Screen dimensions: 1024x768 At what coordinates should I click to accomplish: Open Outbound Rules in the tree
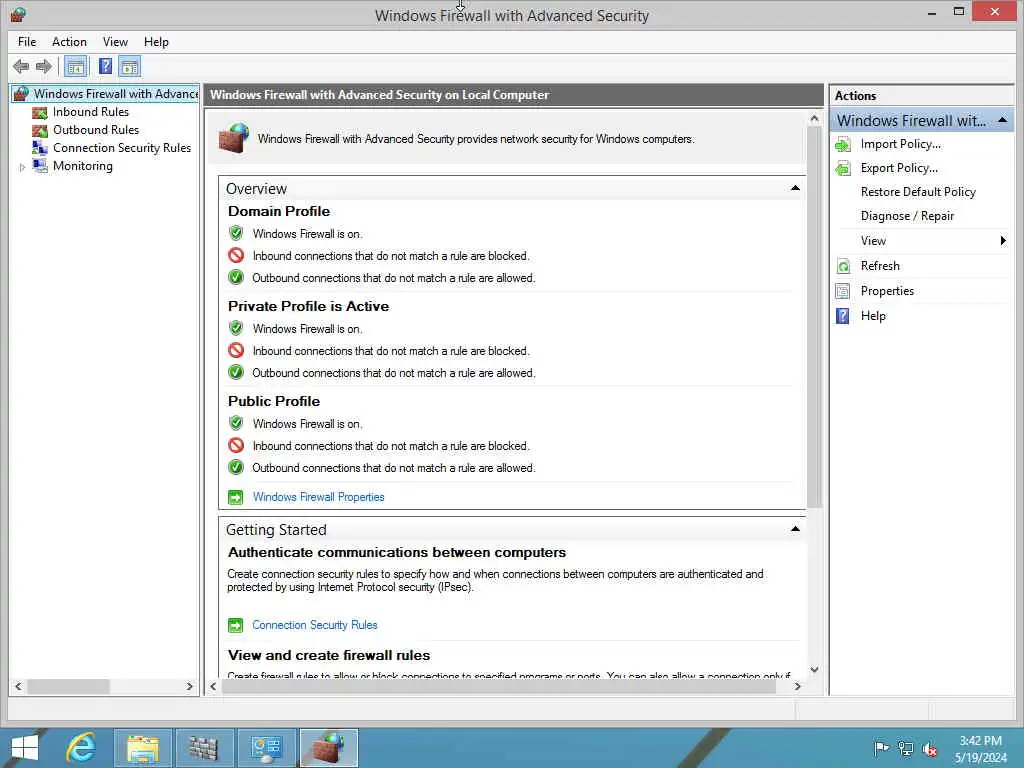coord(96,130)
